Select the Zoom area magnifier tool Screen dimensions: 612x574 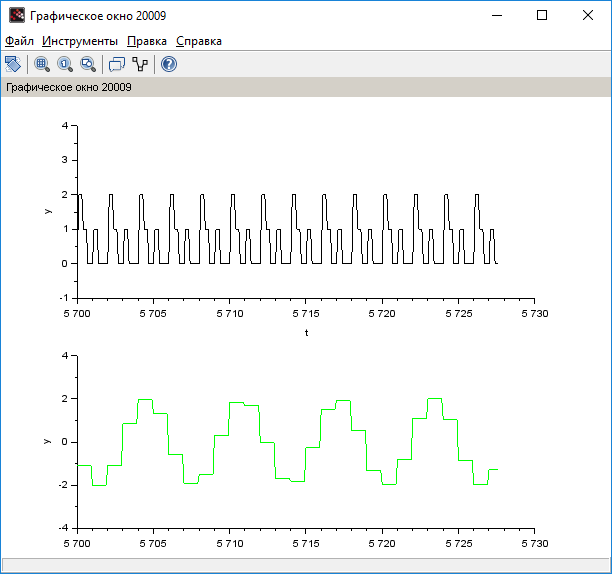tap(42, 64)
